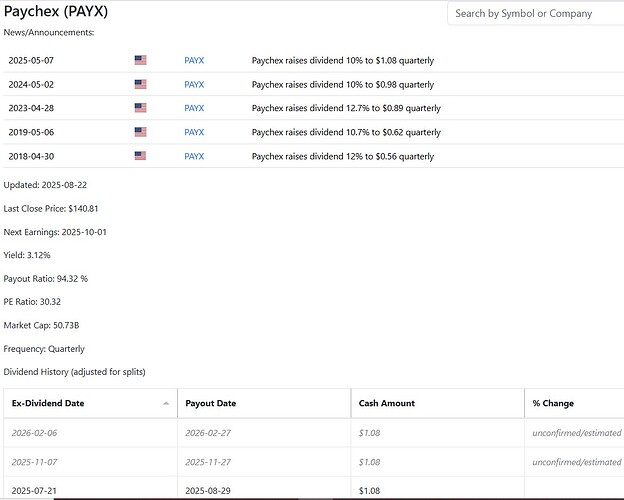Focus the Search by Symbol or Company field

[536, 14]
